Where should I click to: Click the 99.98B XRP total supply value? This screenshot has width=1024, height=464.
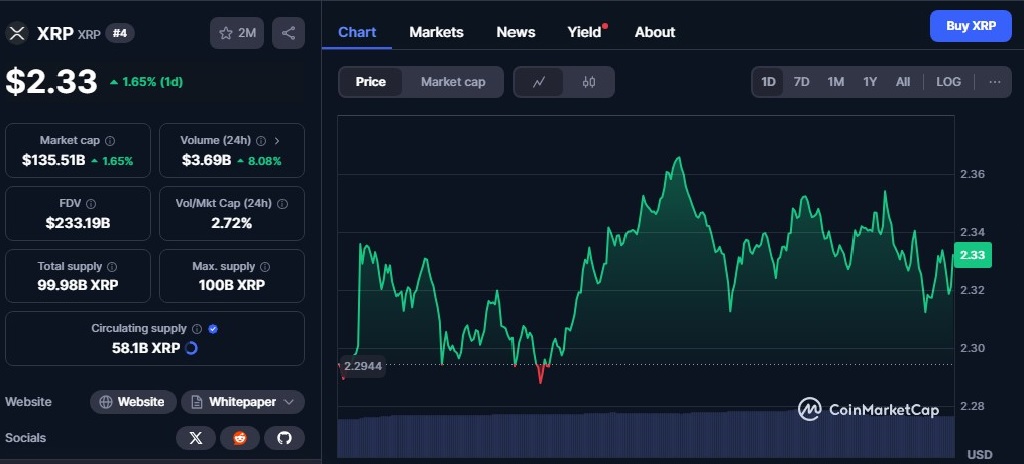pos(78,285)
